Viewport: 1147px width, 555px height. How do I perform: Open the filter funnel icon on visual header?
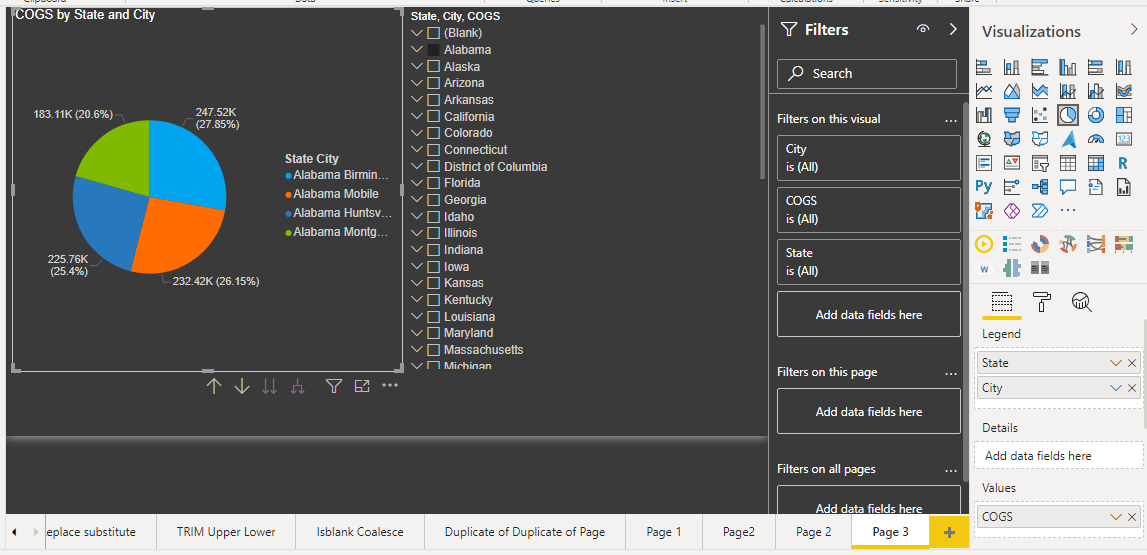click(334, 386)
